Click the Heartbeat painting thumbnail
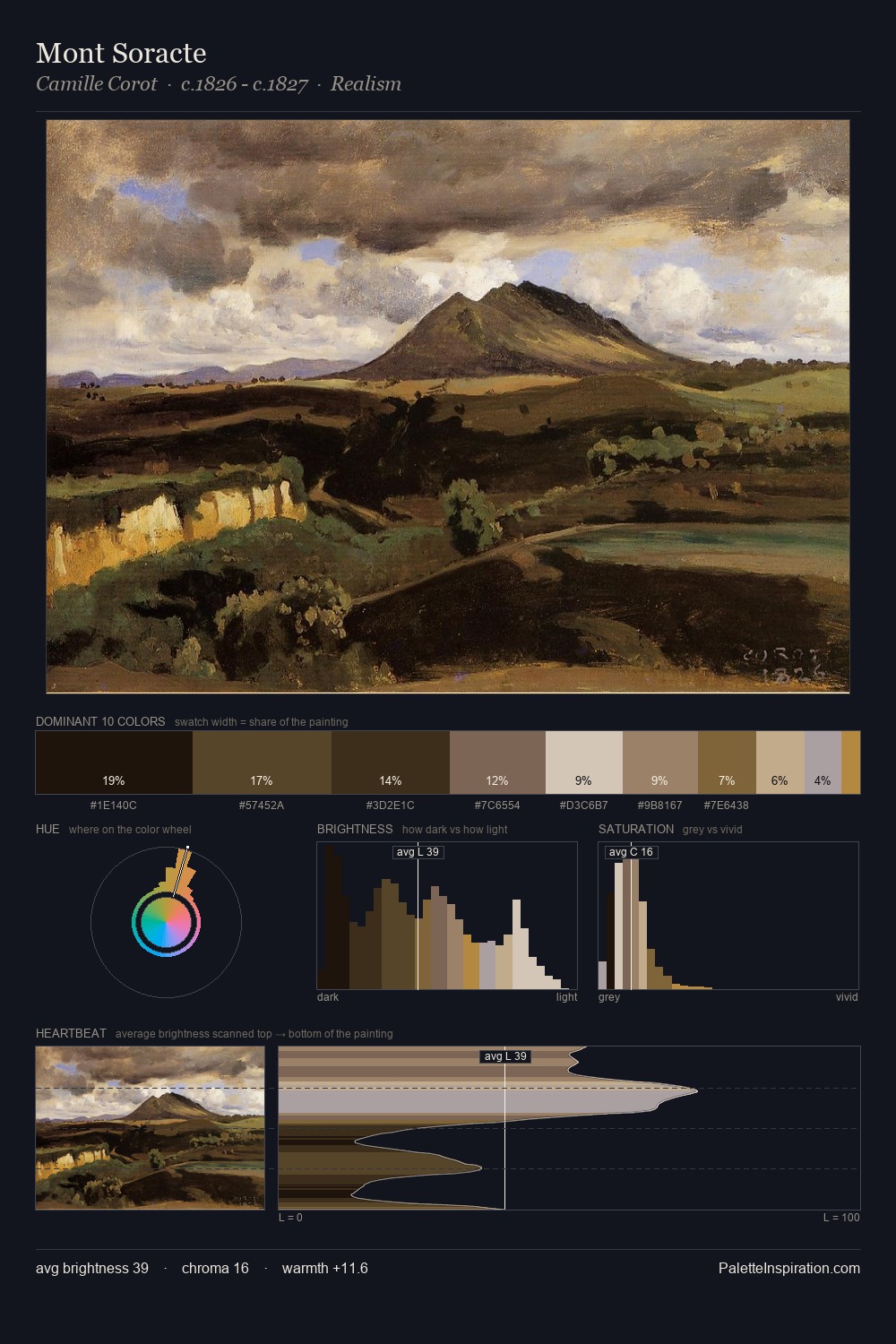This screenshot has height=1344, width=896. pos(151,1128)
